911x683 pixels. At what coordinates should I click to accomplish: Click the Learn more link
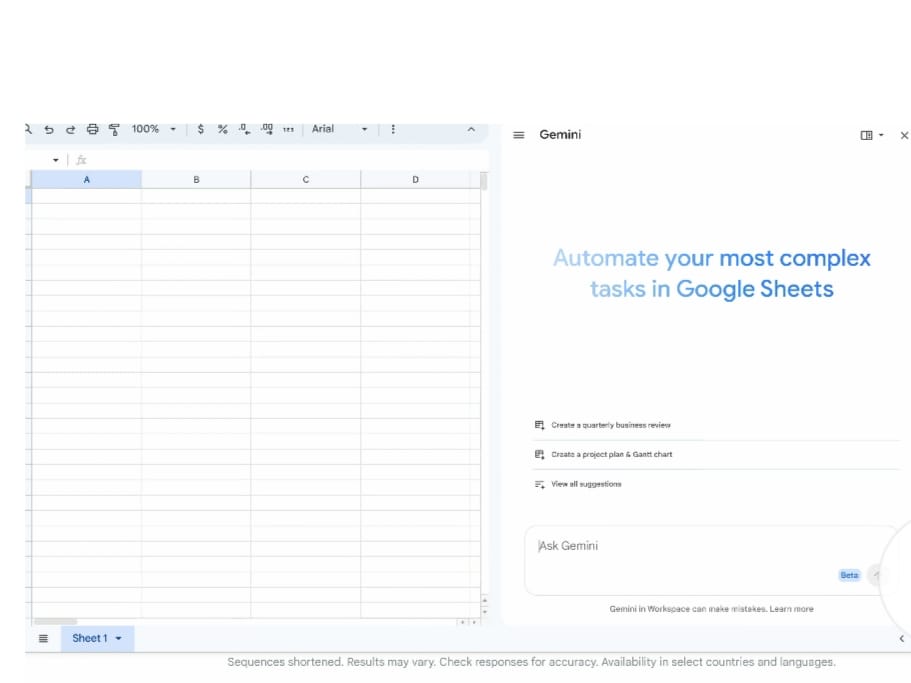coord(791,608)
